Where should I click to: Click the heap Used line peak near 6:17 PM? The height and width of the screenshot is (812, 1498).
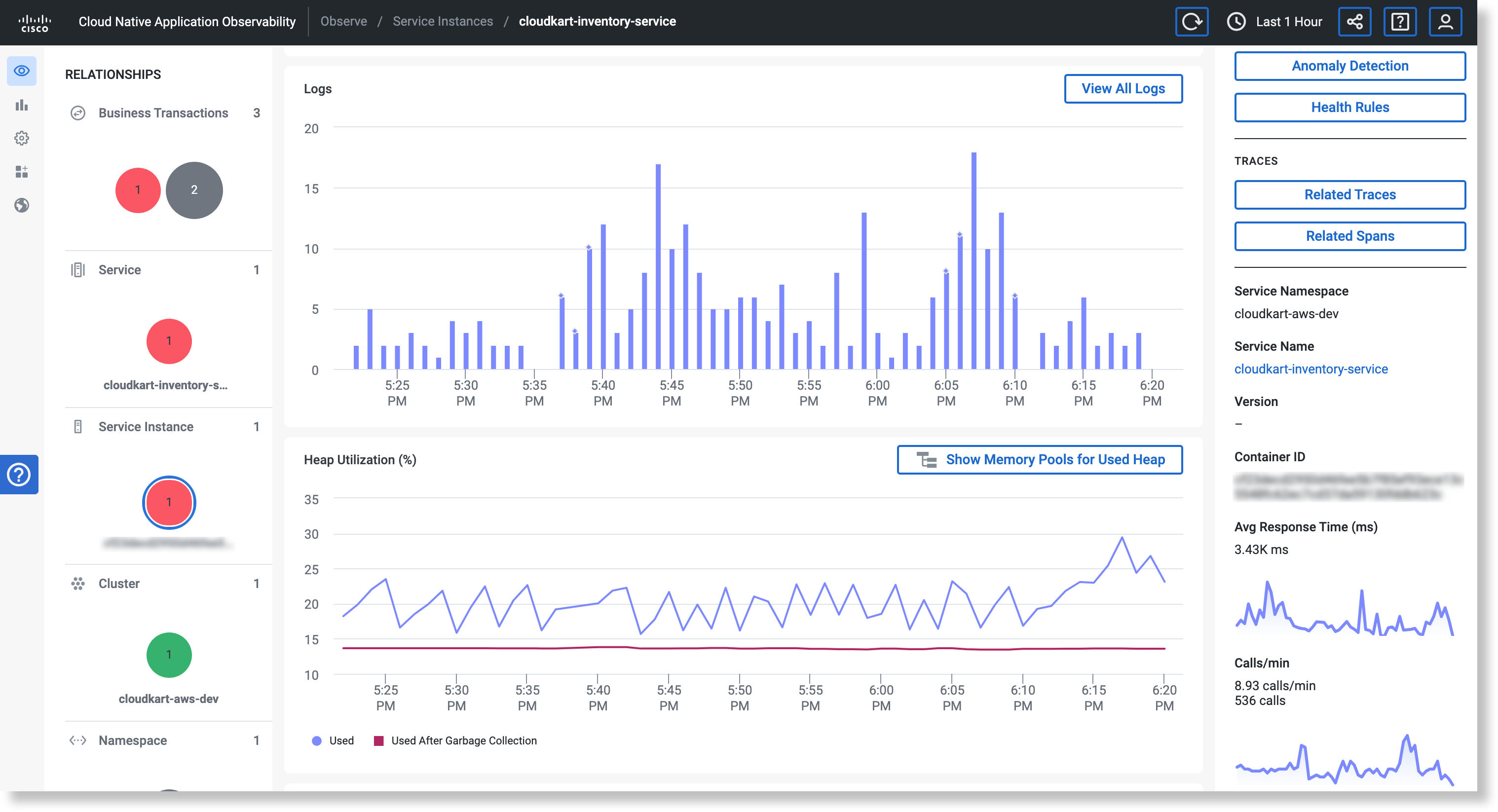click(1122, 537)
